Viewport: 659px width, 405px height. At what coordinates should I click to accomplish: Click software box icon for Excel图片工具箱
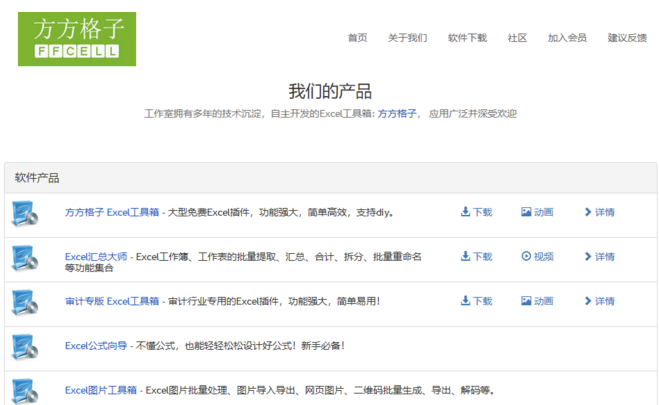click(x=25, y=392)
